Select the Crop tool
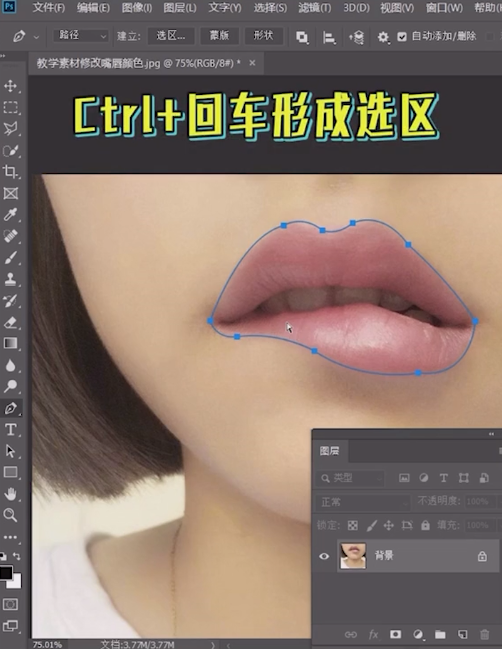The height and width of the screenshot is (649, 502). (10, 171)
